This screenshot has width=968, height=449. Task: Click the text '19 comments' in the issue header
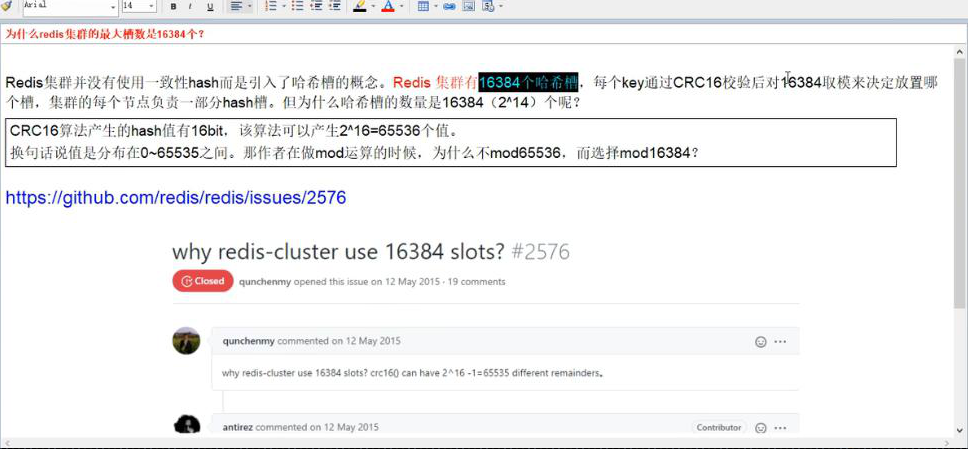(477, 282)
